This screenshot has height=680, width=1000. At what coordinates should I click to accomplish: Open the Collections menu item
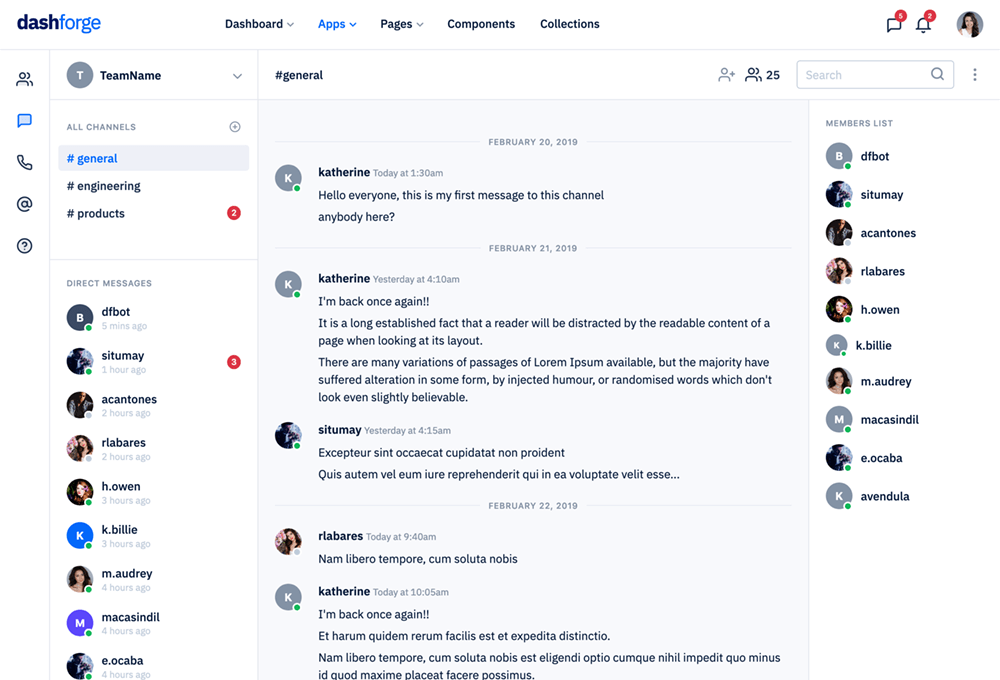[x=570, y=24]
